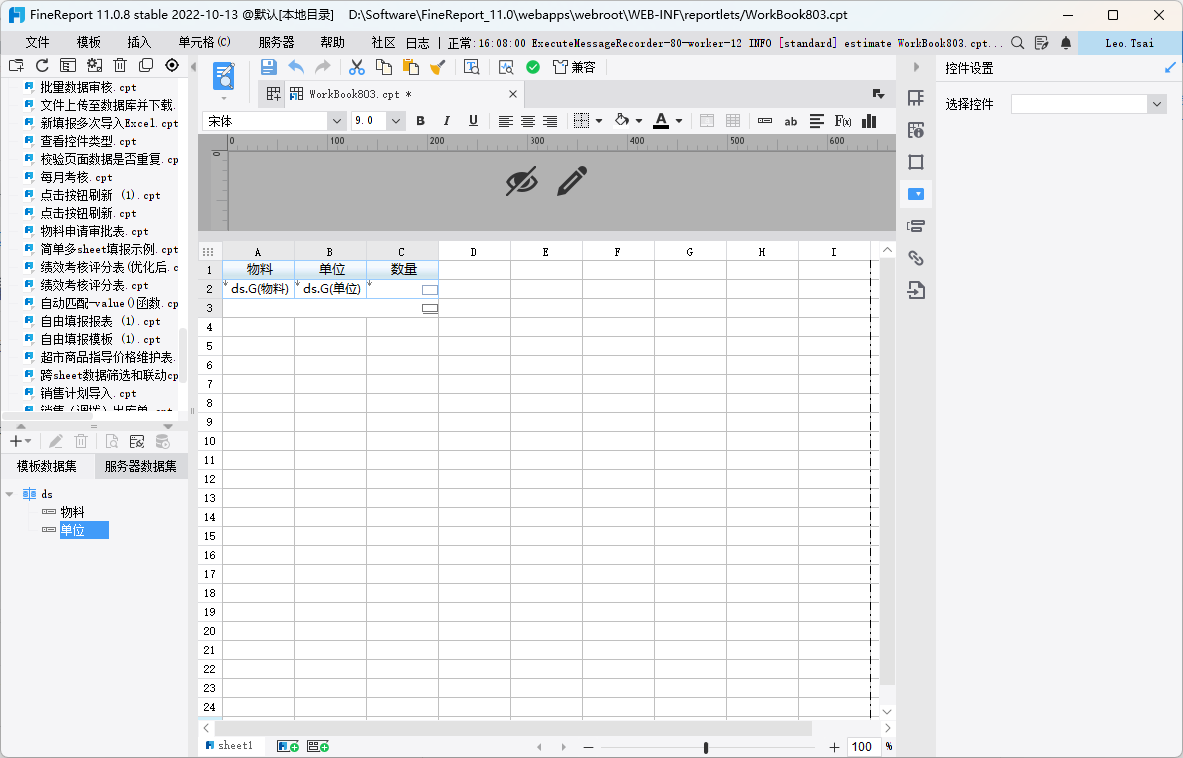Open the condition attributes panel icon
The height and width of the screenshot is (758, 1183).
[916, 226]
